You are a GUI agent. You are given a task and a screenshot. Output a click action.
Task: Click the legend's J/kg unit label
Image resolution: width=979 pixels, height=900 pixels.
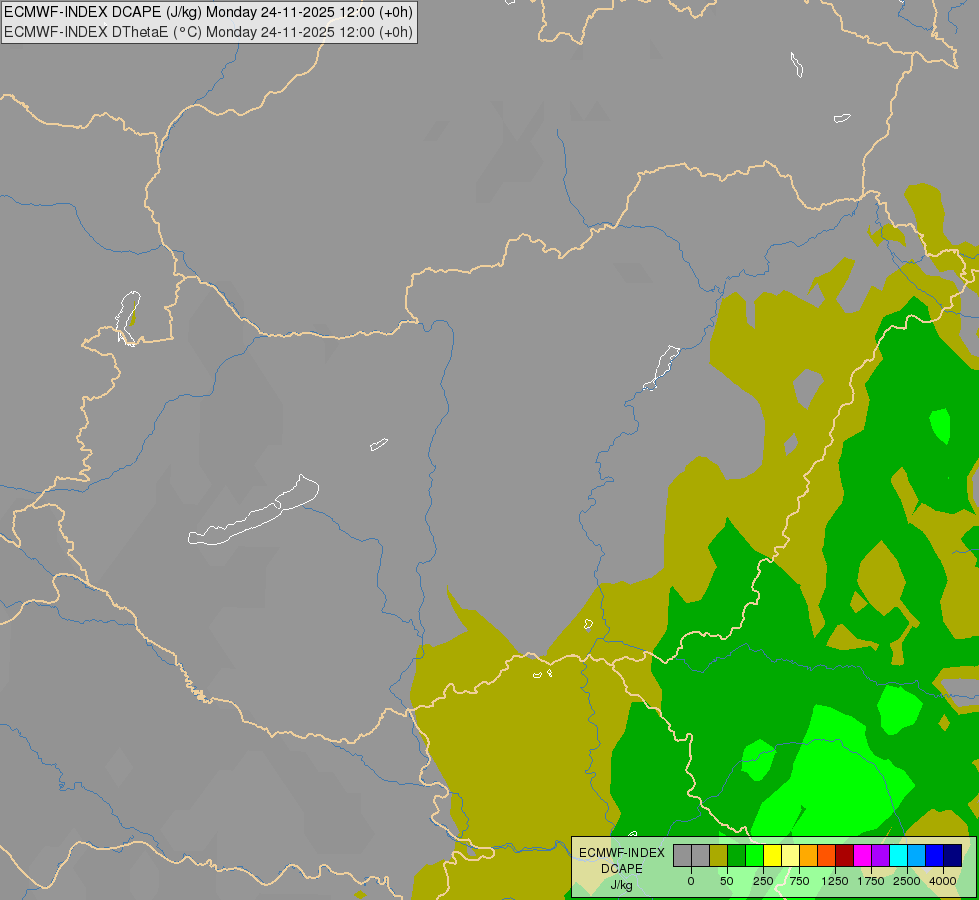tap(621, 885)
